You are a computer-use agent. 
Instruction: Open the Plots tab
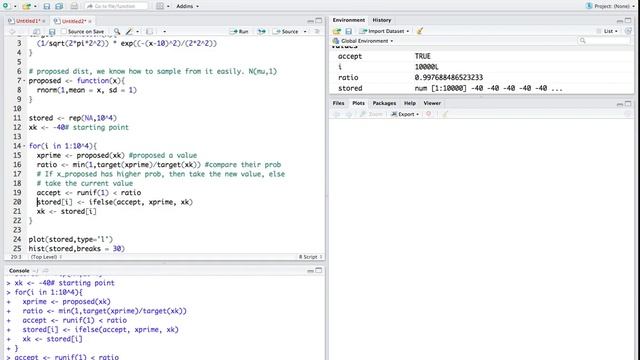pos(358,103)
